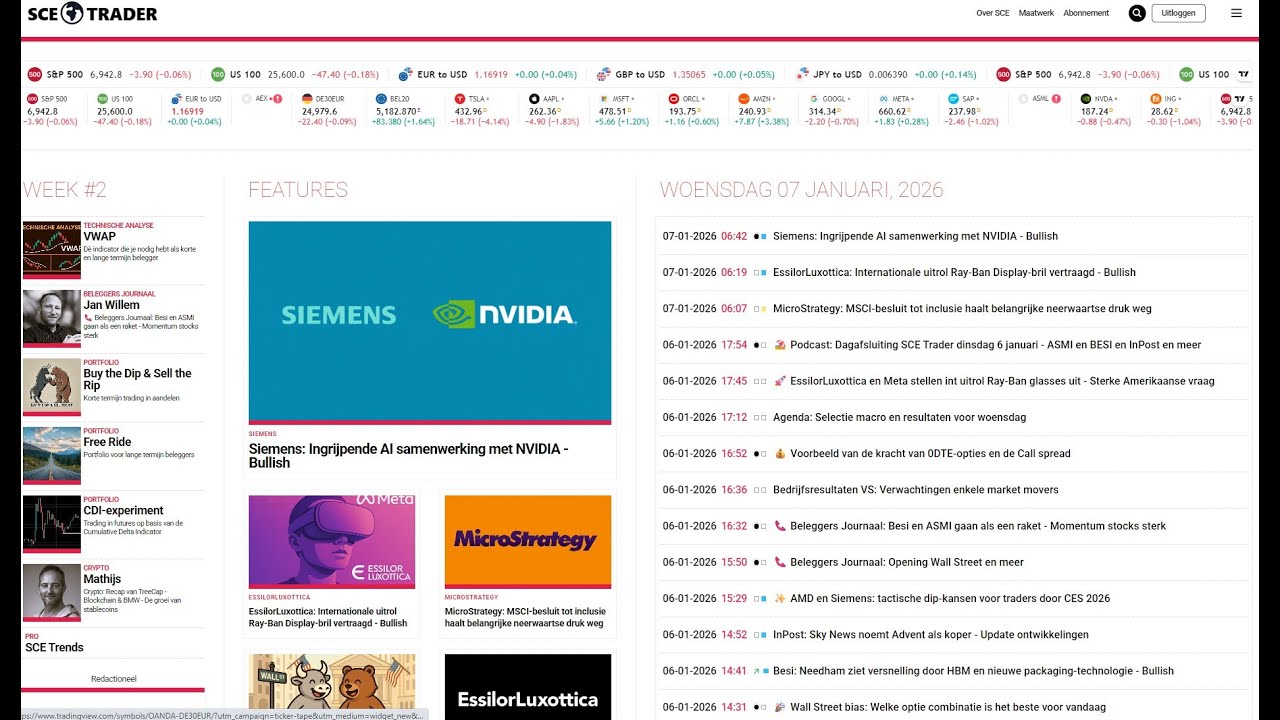Viewport: 1280px width, 720px height.
Task: Open the black EssilorLuxottica feature card
Action: pos(528,686)
